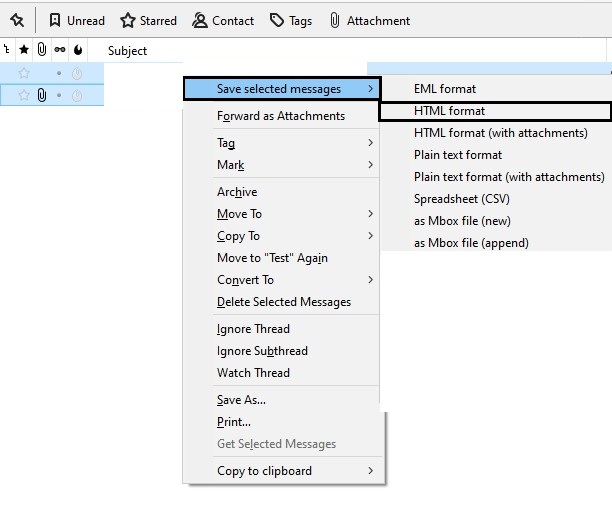Screen dimensions: 612x505
Task: Sort messages by Subject column
Action: [x=127, y=51]
